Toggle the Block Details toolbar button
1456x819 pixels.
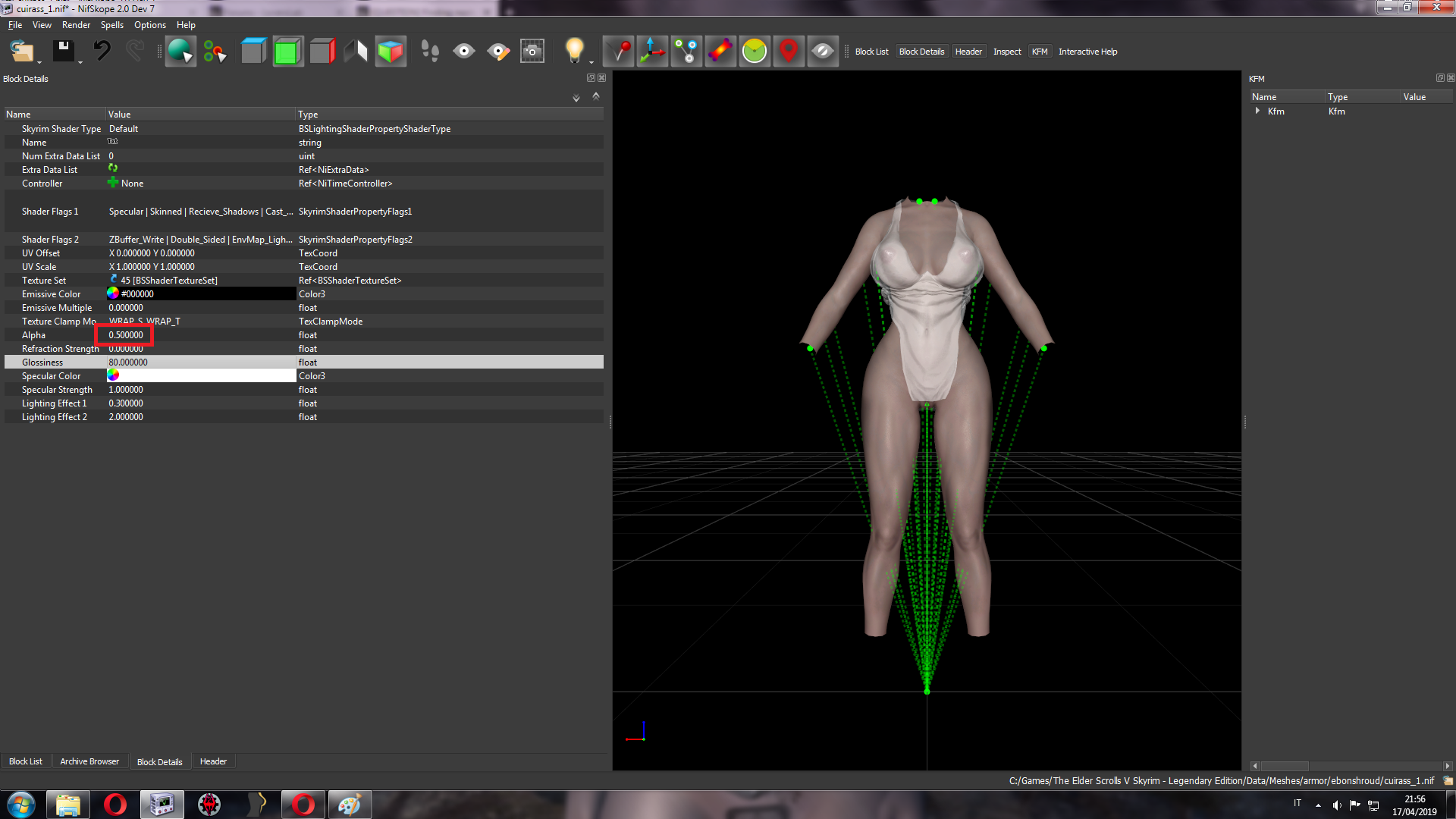[x=921, y=52]
